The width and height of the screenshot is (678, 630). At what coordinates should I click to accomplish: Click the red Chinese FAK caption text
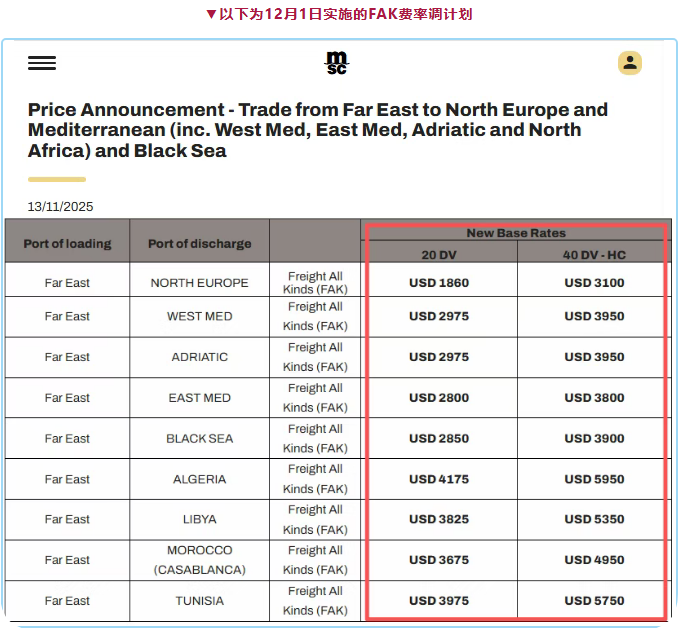pos(338,14)
